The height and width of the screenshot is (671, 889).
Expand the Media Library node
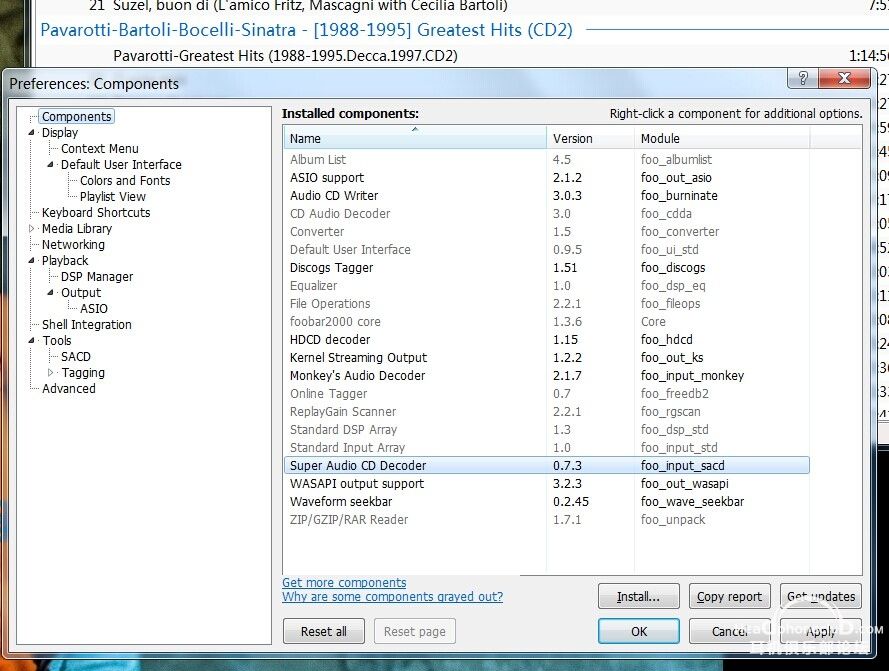(32, 229)
